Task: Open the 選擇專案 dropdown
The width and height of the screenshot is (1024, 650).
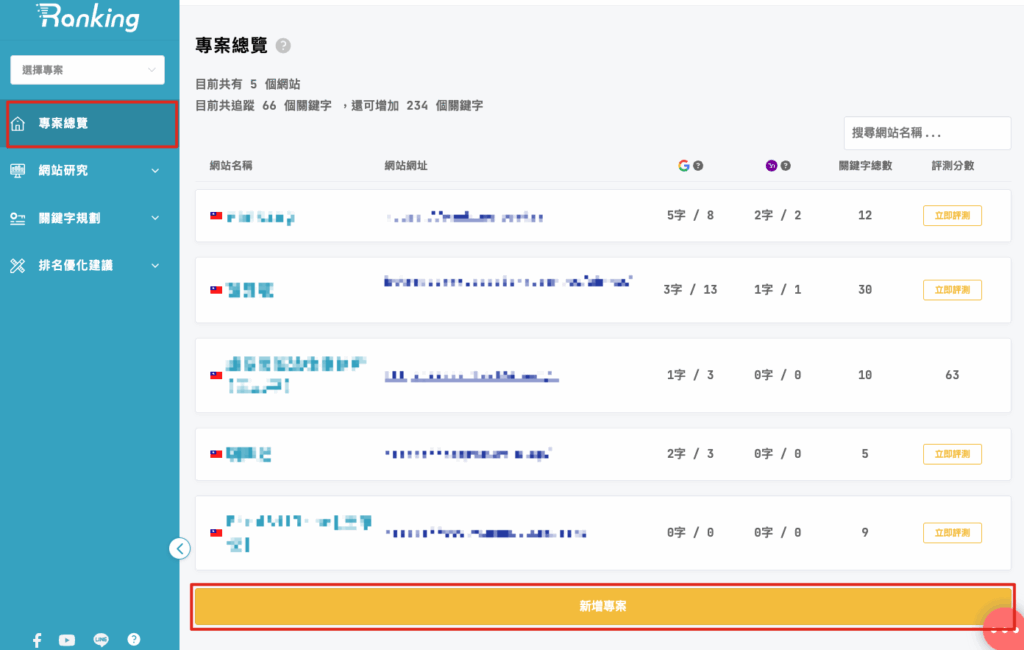Action: [87, 70]
